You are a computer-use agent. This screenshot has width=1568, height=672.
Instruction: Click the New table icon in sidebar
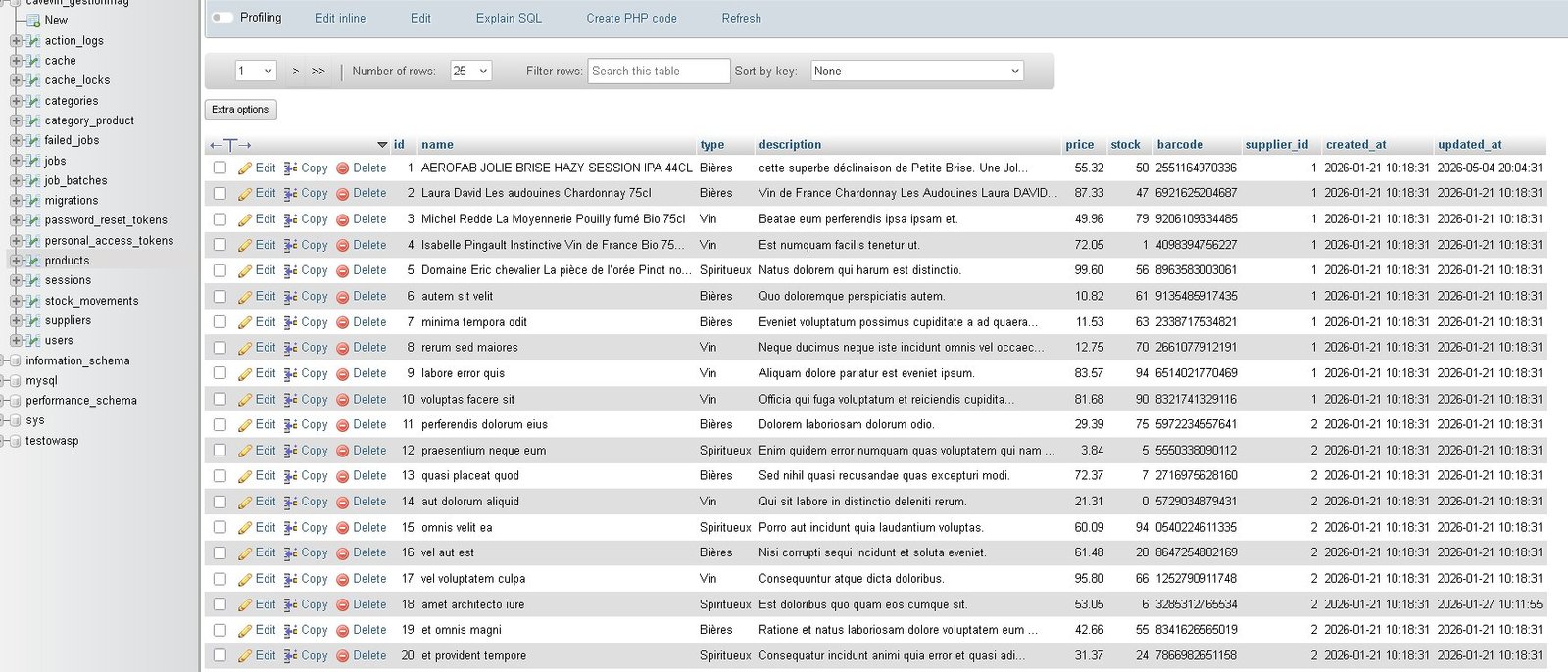pyautogui.click(x=33, y=21)
